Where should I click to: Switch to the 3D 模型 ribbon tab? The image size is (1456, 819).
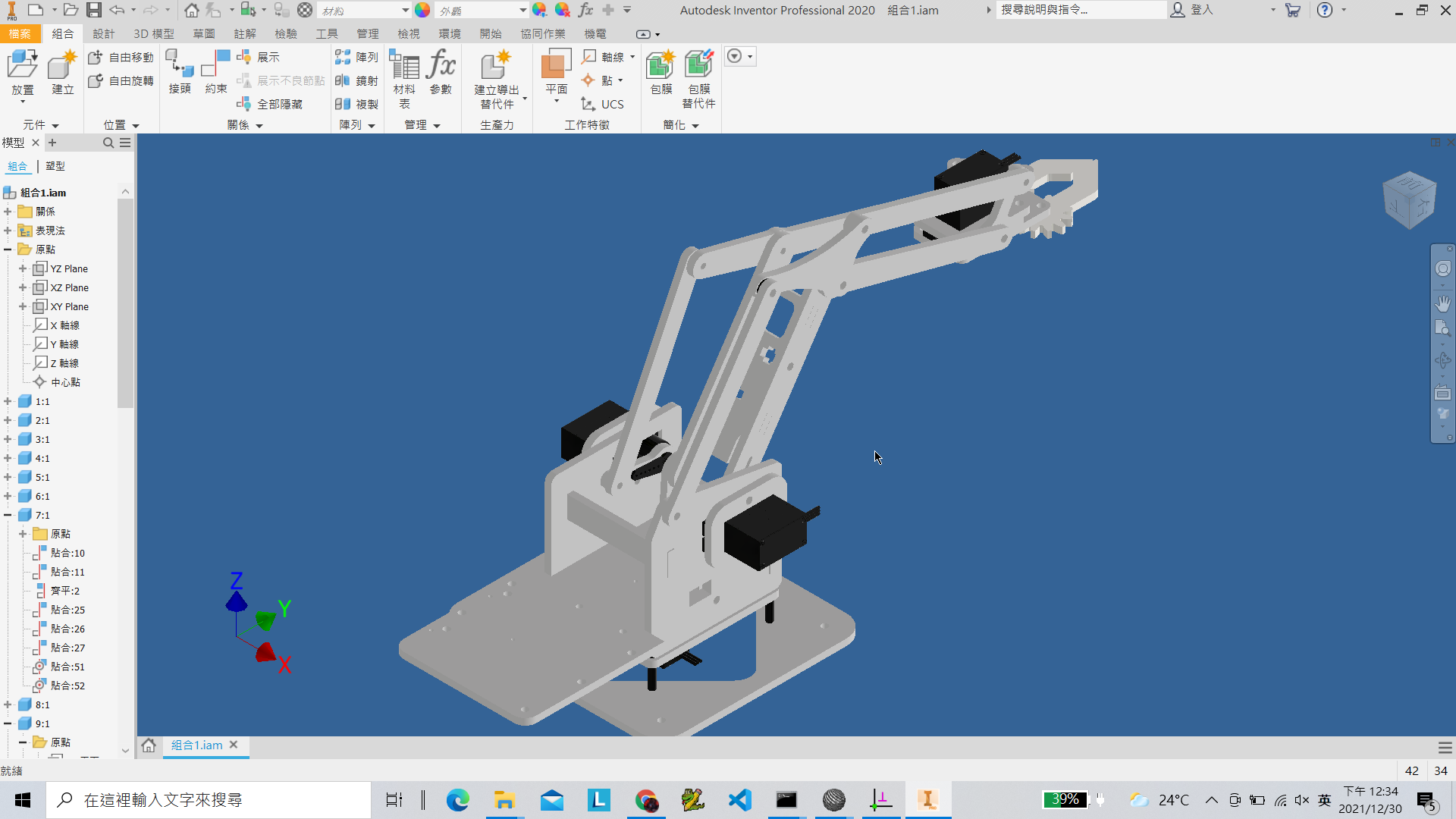pyautogui.click(x=154, y=34)
